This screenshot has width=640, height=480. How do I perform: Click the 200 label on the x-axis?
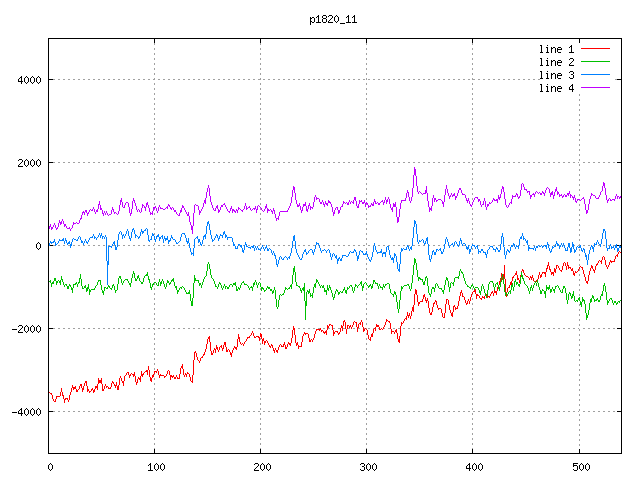[261, 465]
